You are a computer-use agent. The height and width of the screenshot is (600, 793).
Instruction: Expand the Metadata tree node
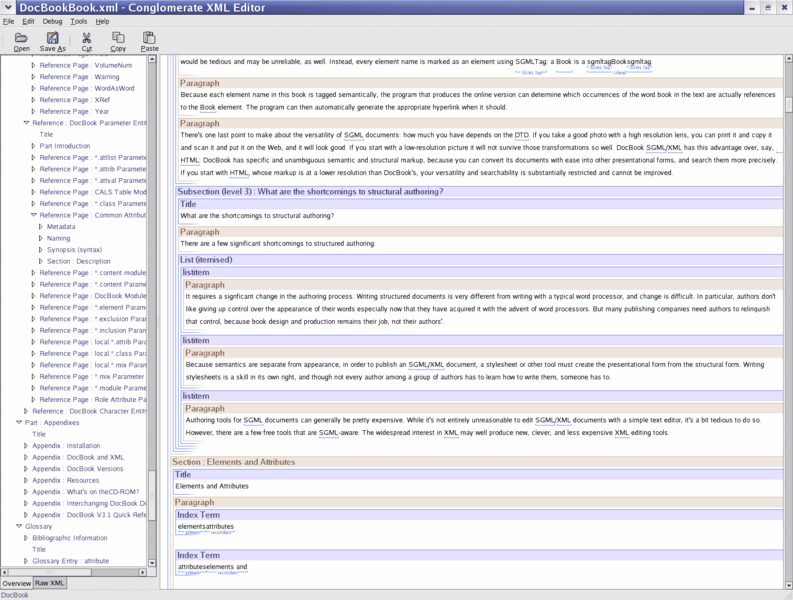pos(41,227)
